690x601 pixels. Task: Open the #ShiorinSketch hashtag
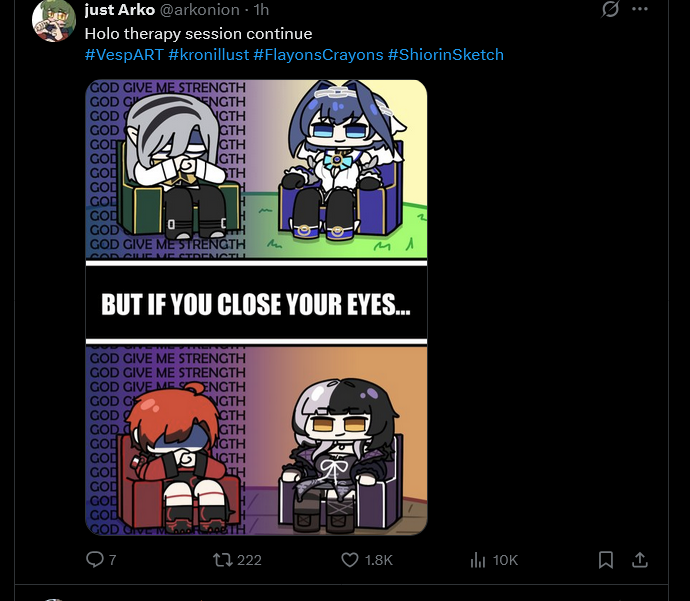tap(446, 55)
